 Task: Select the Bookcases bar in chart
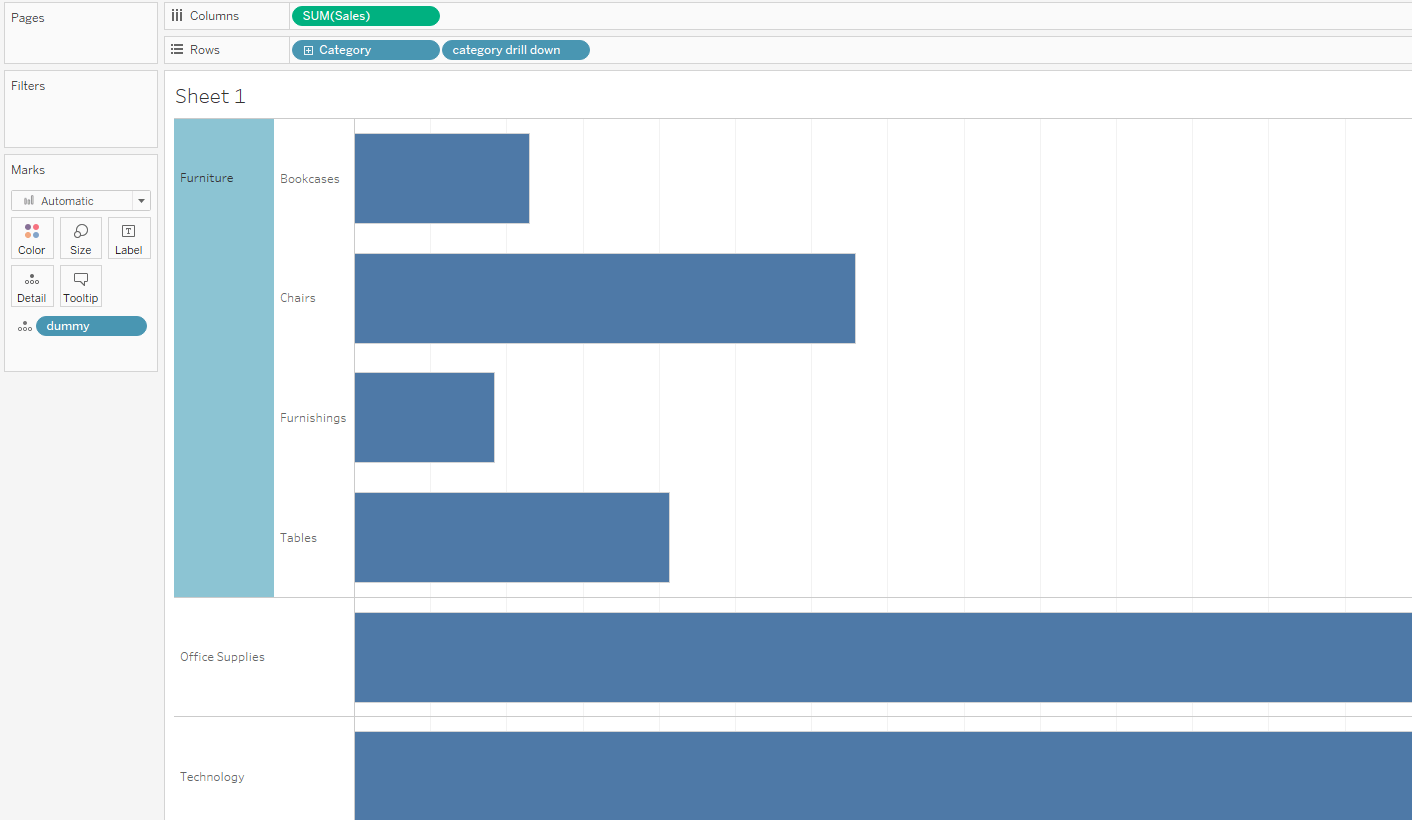(442, 178)
